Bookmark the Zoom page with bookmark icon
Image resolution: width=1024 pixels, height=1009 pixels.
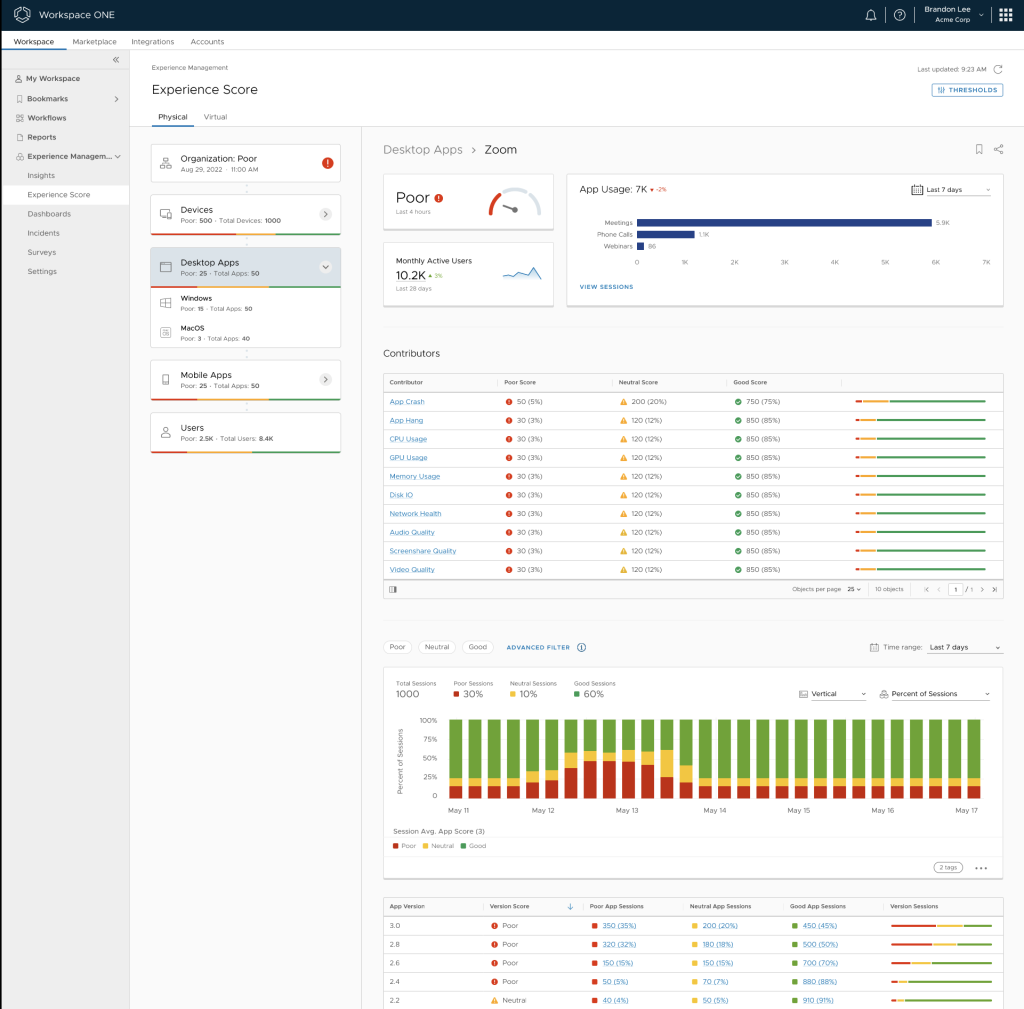979,149
